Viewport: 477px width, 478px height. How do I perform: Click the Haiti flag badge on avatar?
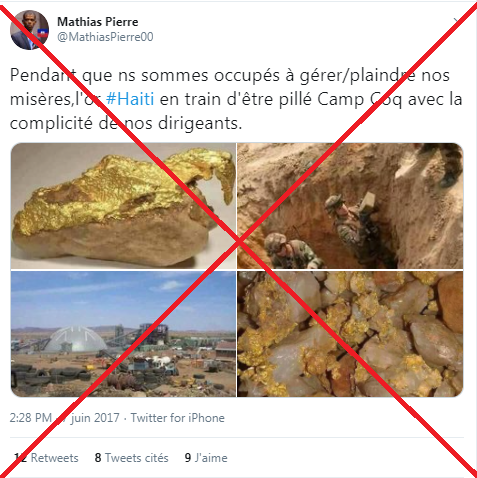coord(43,34)
